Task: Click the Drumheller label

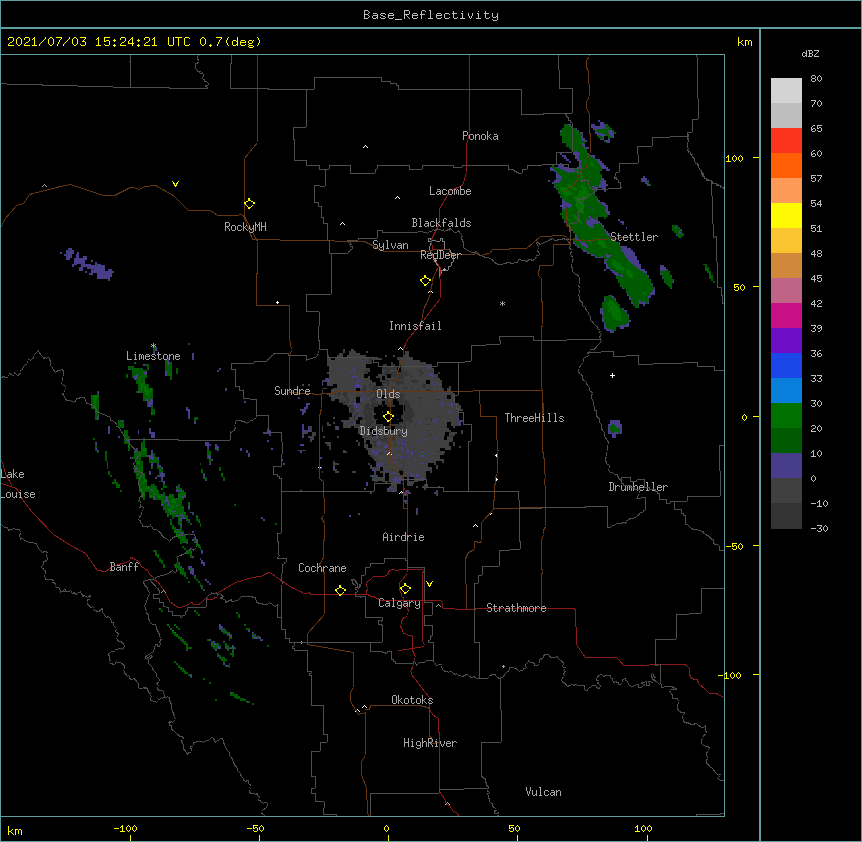Action: [x=638, y=487]
